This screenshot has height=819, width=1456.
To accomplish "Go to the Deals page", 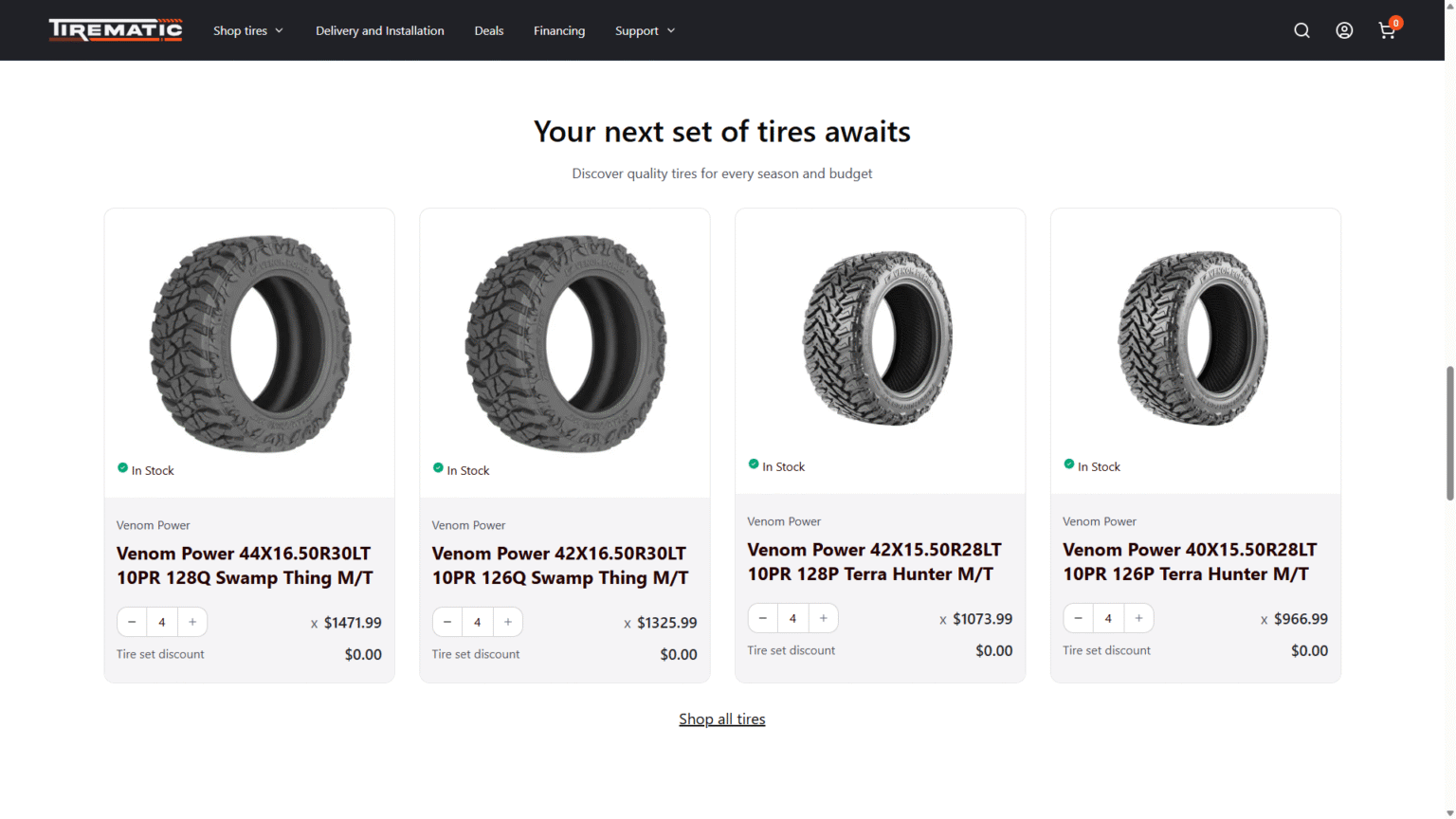I will click(x=489, y=30).
